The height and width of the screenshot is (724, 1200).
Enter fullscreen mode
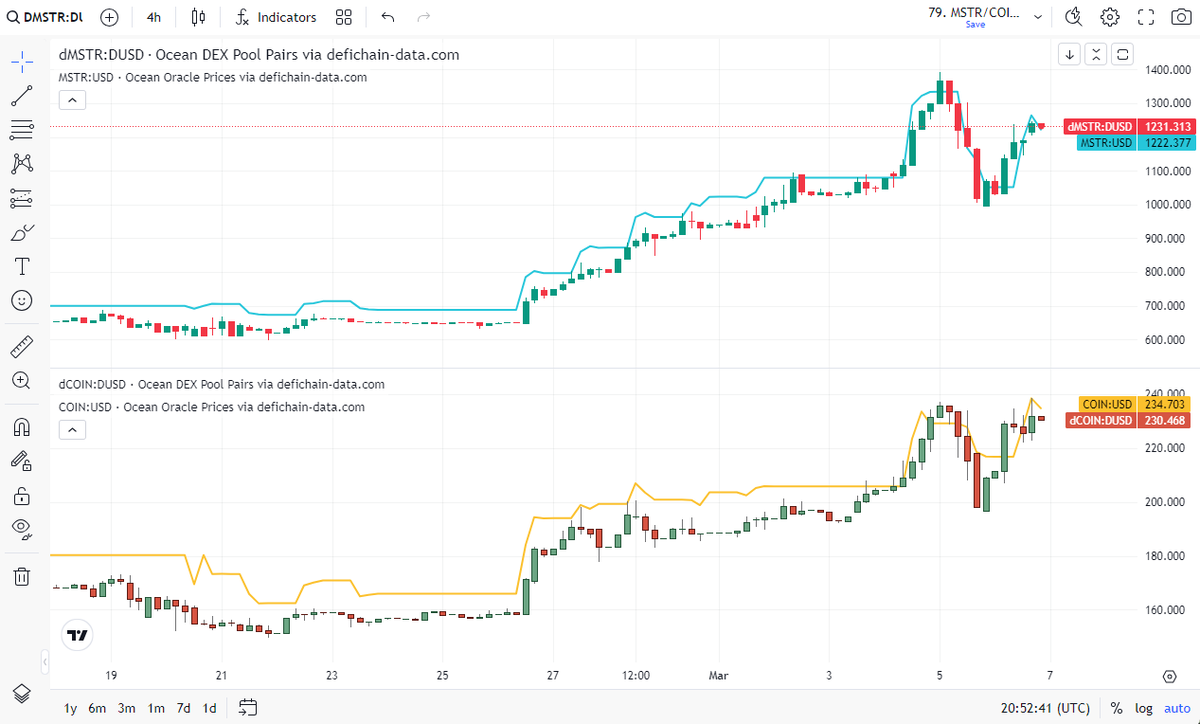[x=1146, y=17]
